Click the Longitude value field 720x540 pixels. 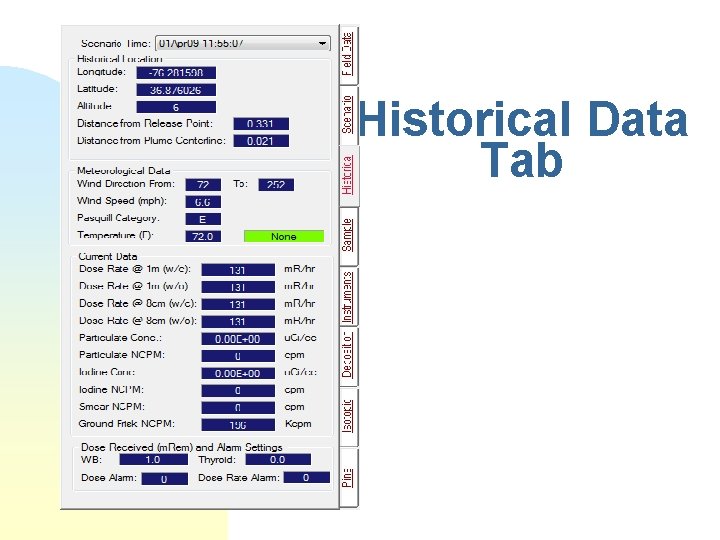point(176,73)
